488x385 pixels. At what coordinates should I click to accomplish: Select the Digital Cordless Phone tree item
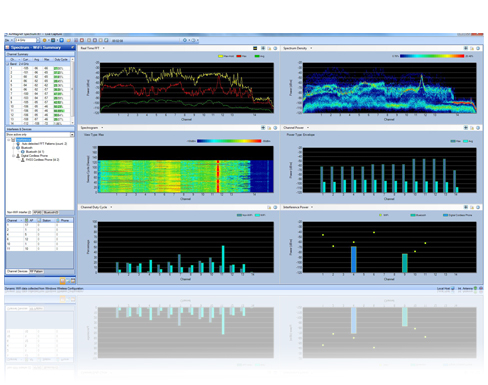[34, 156]
